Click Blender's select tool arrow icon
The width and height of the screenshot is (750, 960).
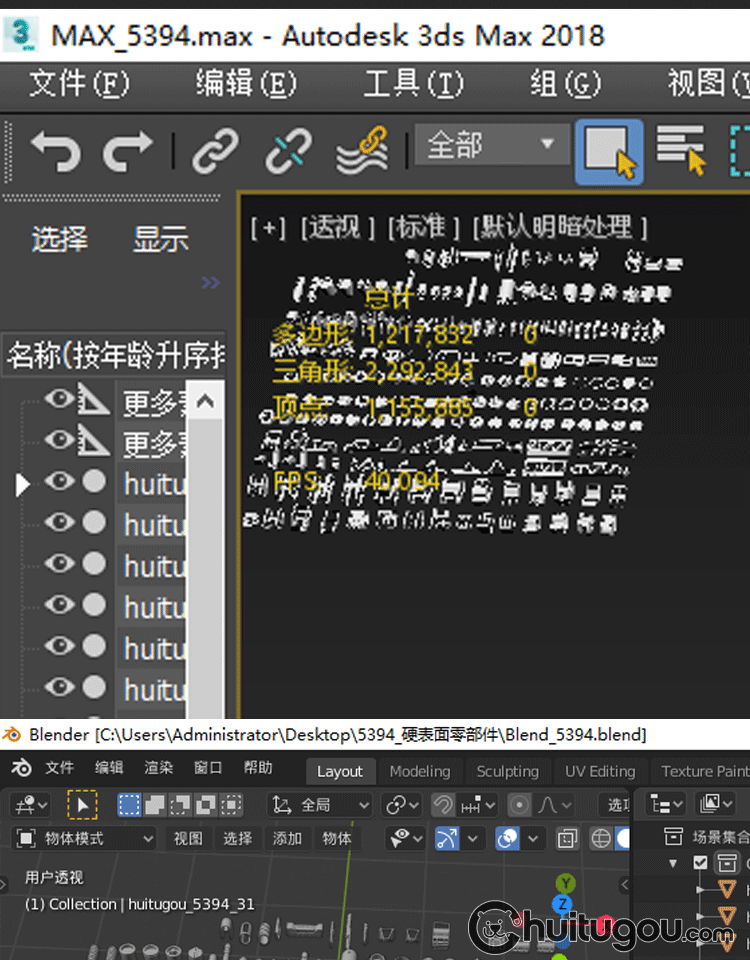[82, 804]
